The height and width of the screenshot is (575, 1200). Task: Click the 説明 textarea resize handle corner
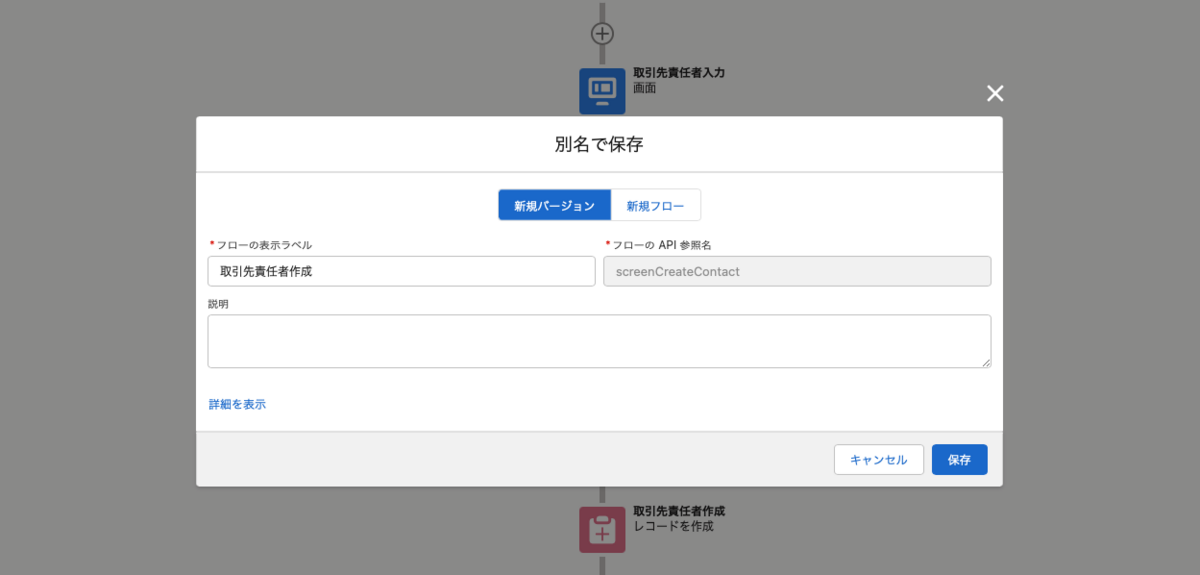point(985,362)
